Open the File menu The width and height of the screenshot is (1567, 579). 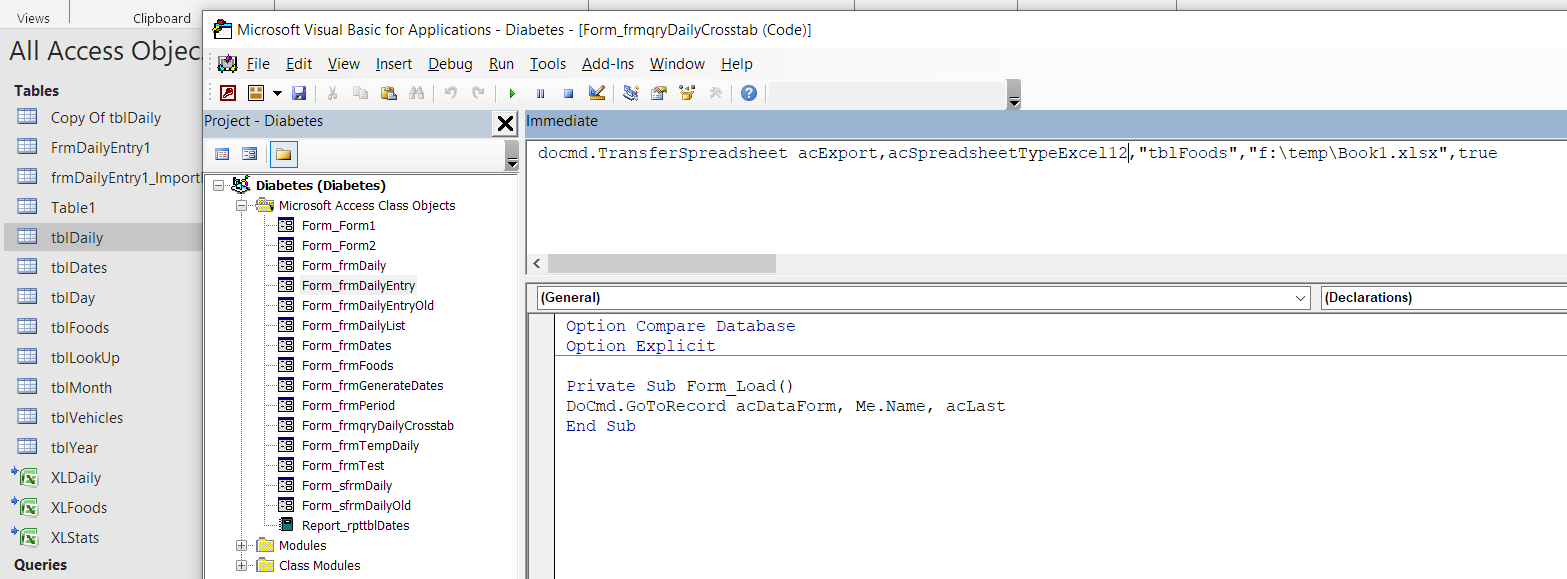click(x=258, y=63)
